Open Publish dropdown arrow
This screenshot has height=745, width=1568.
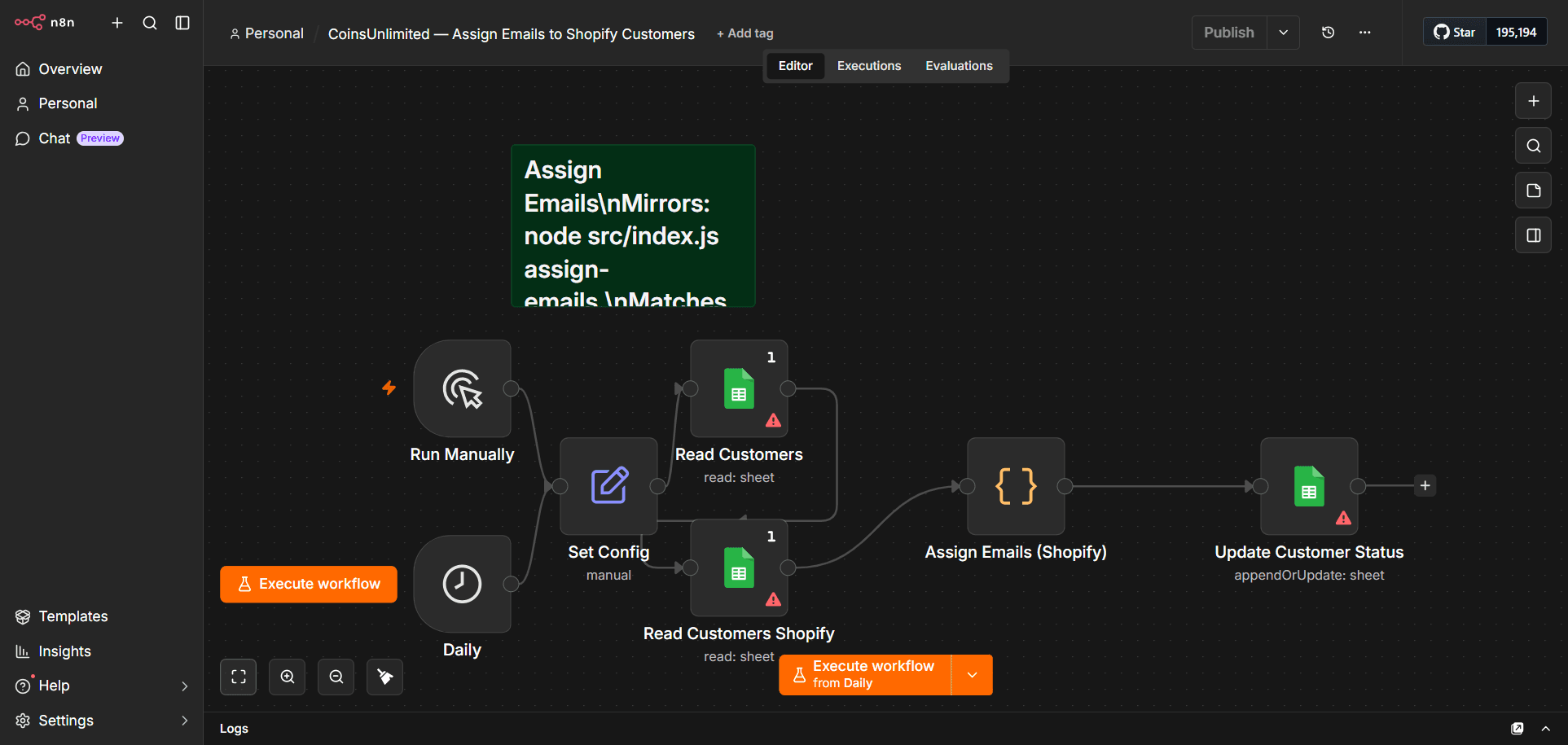pyautogui.click(x=1284, y=33)
